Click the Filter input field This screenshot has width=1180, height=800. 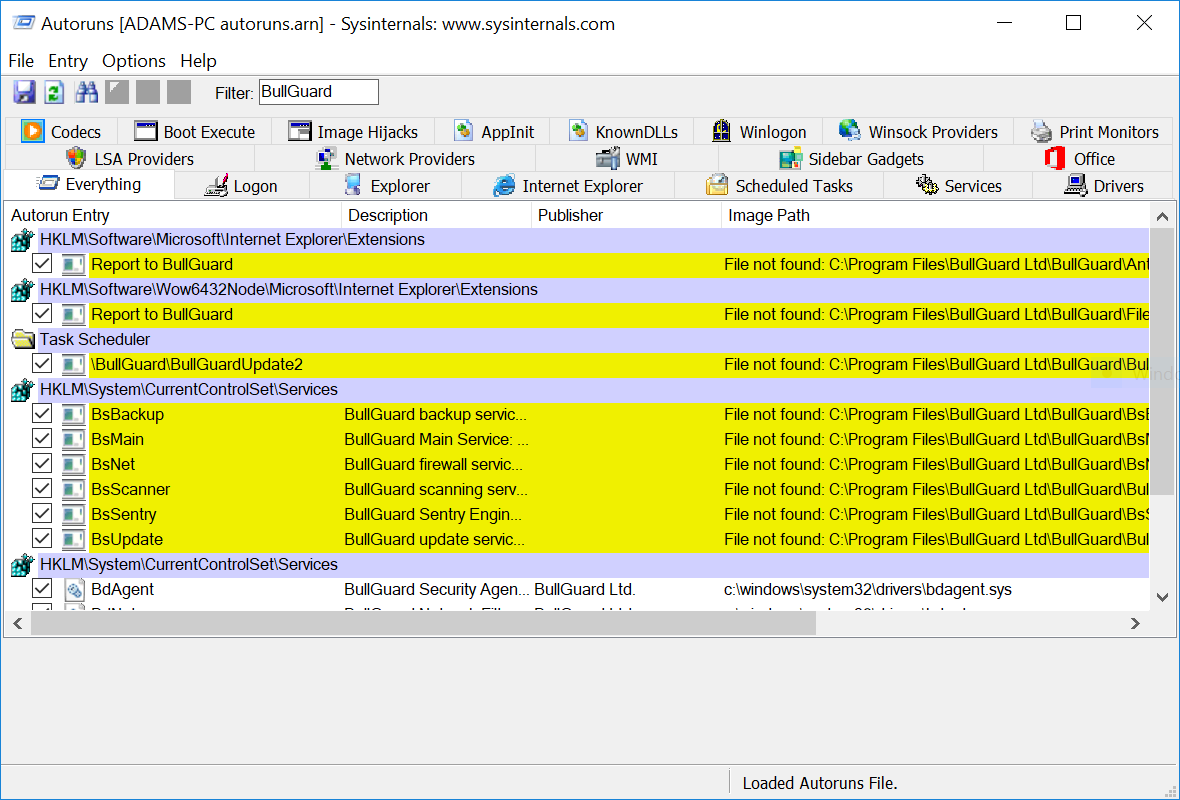click(x=318, y=92)
